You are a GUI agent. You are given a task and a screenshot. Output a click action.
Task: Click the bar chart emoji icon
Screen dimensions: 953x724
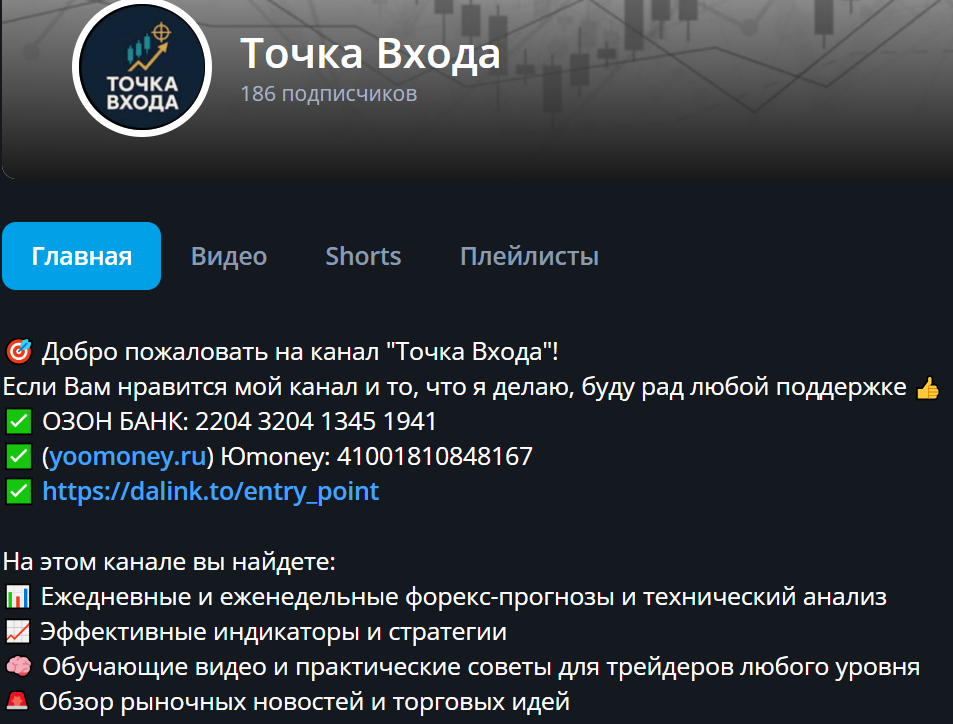point(18,597)
